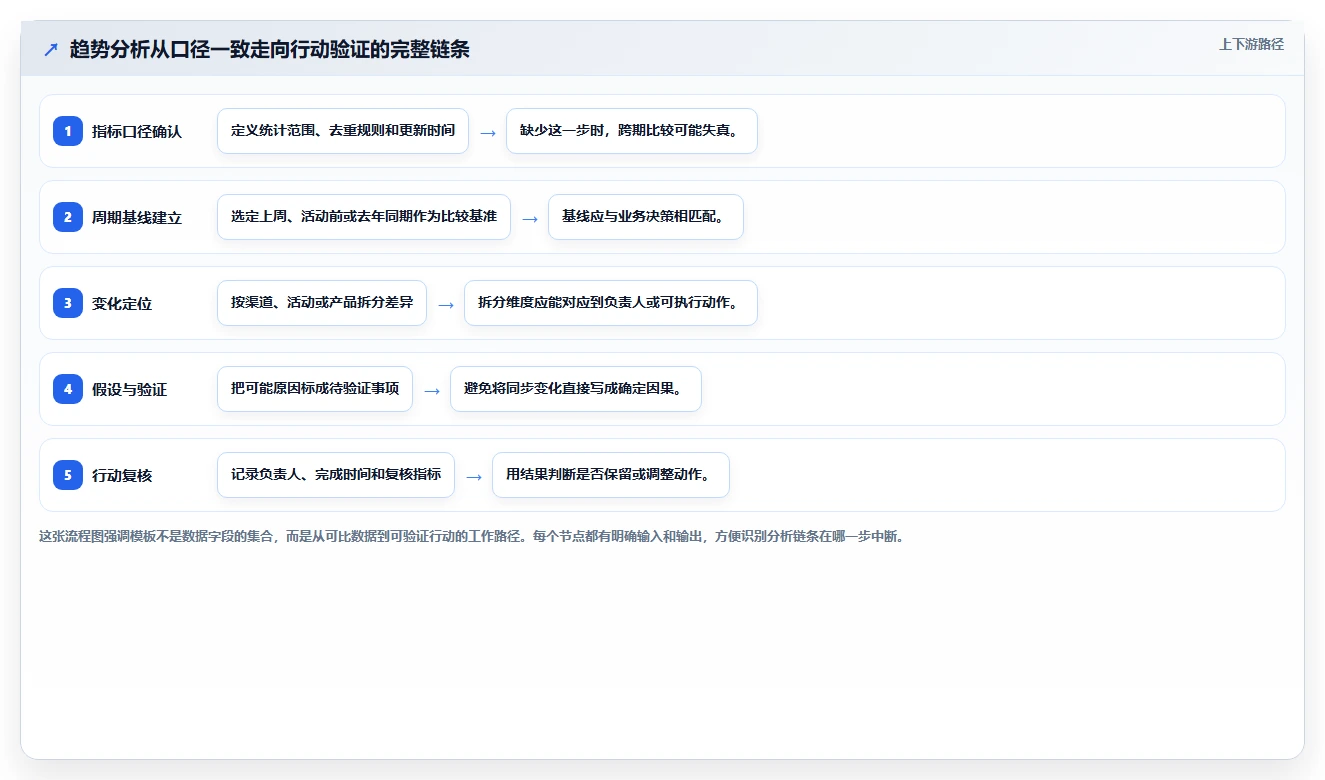Click the box 记录负责人、完成时间和复核指标
1325x780 pixels.
tap(336, 475)
